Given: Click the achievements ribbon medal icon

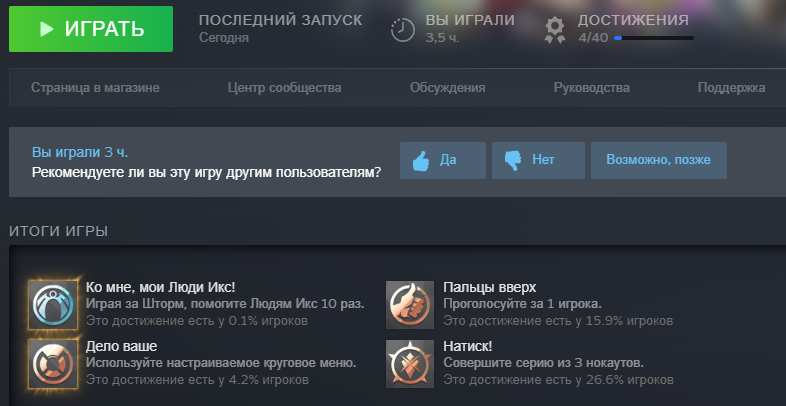Looking at the screenshot, I should coord(555,30).
